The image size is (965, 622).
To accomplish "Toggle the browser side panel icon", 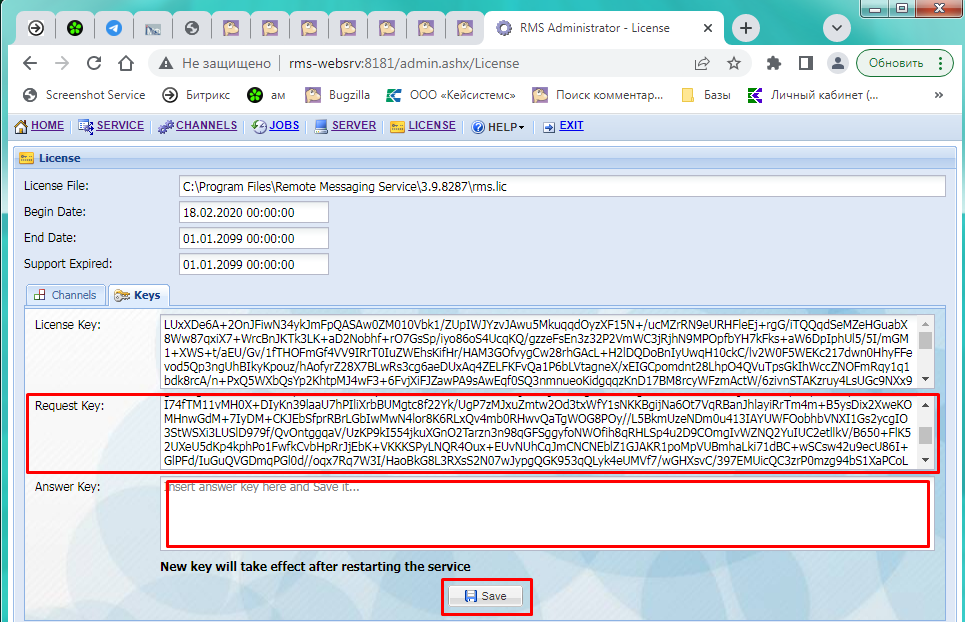I will [806, 63].
